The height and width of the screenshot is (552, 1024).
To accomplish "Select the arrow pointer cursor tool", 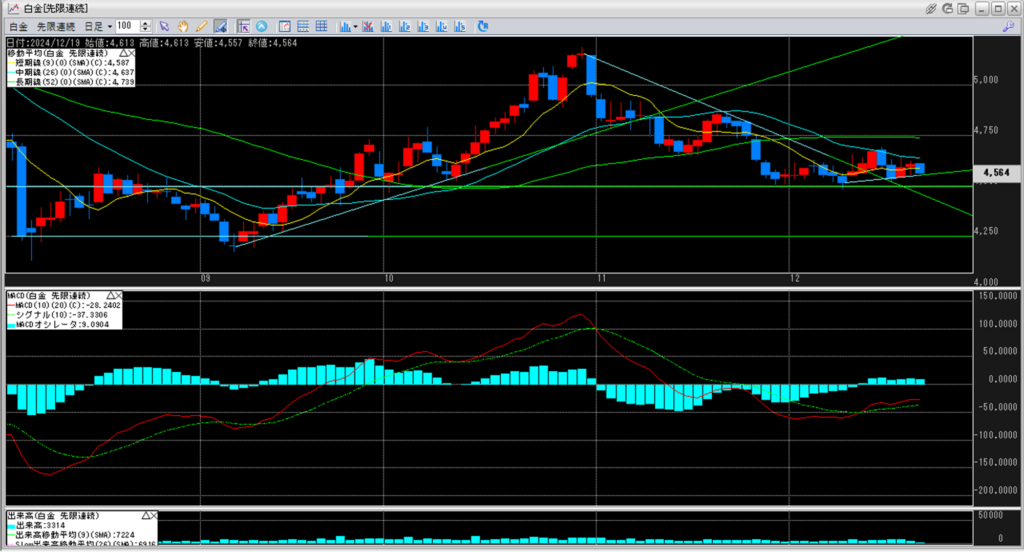I will pos(165,25).
